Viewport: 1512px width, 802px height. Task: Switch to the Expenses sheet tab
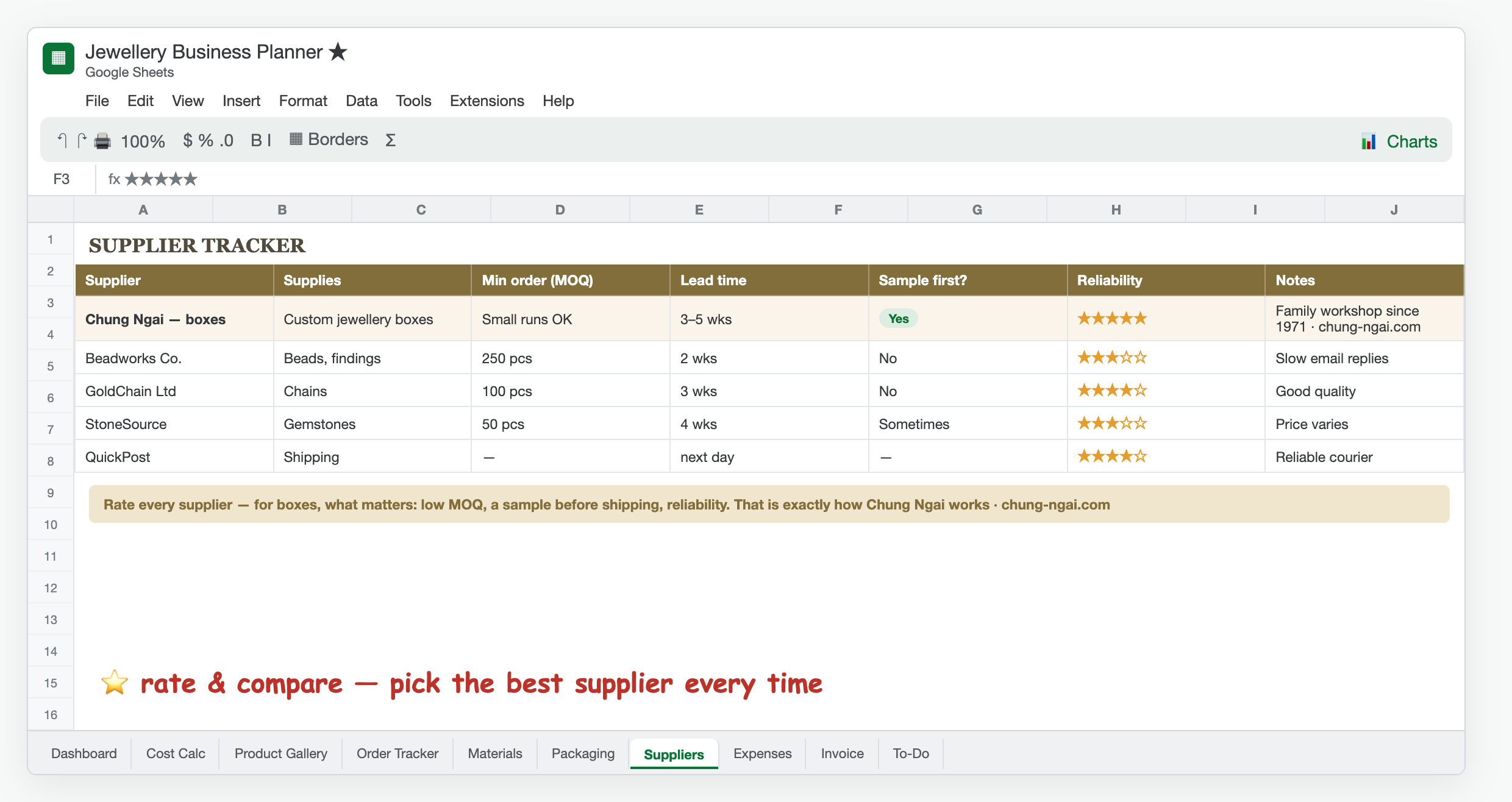[763, 753]
